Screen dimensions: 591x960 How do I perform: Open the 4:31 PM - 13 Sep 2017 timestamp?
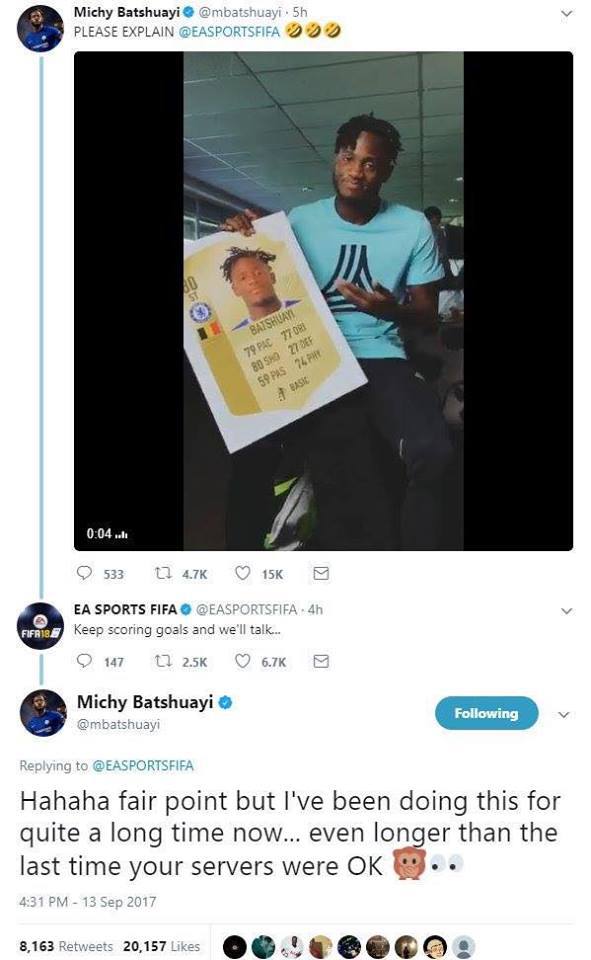pyautogui.click(x=88, y=902)
